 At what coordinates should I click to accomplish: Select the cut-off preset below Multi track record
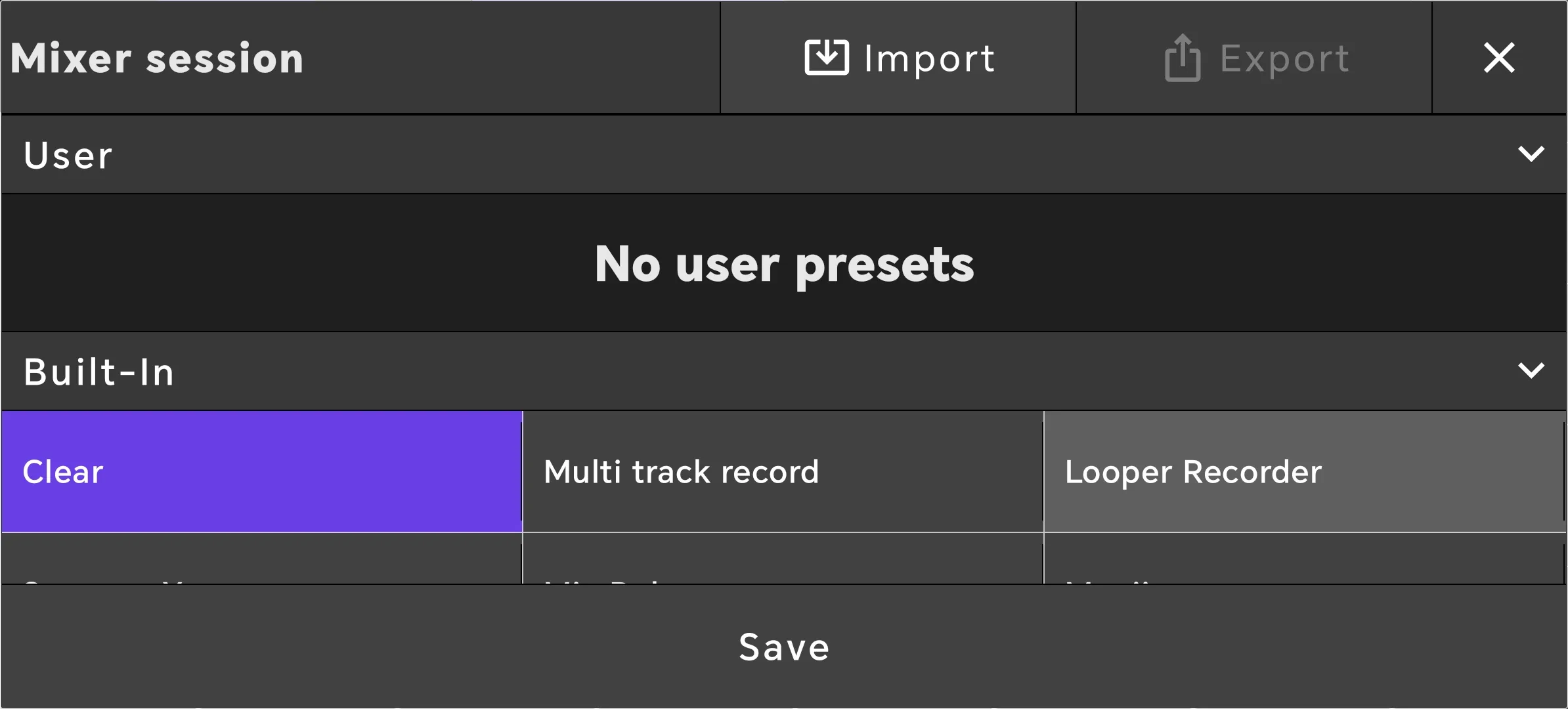click(x=783, y=559)
